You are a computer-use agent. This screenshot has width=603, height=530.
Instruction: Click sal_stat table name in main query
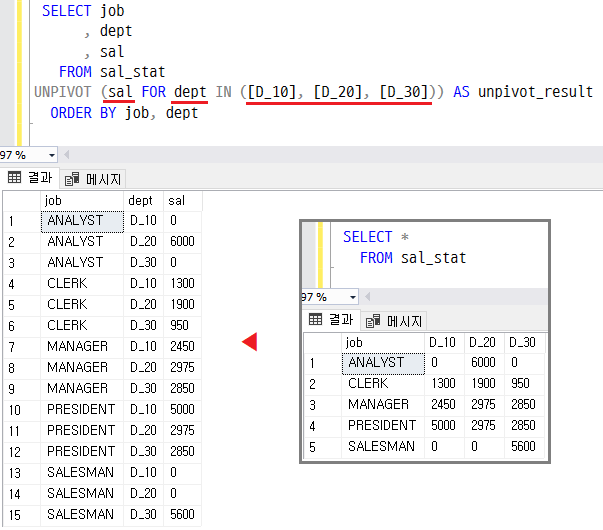point(133,72)
